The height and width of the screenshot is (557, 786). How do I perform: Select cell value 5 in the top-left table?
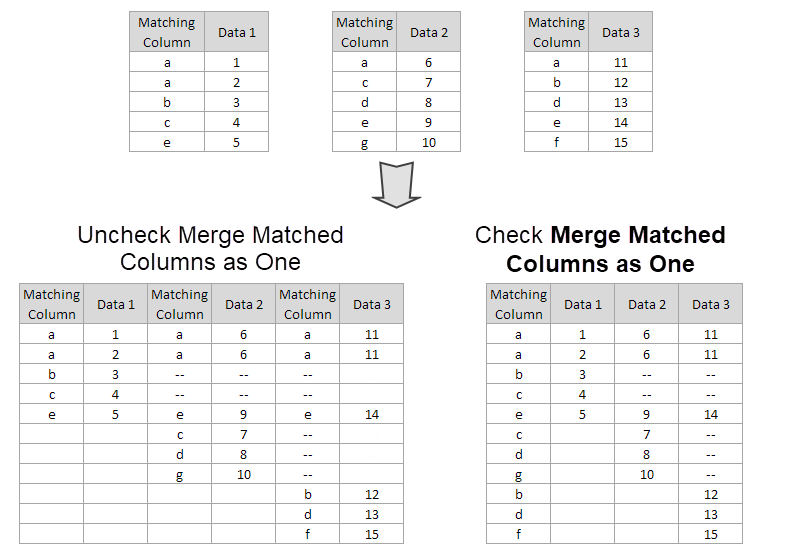point(237,142)
